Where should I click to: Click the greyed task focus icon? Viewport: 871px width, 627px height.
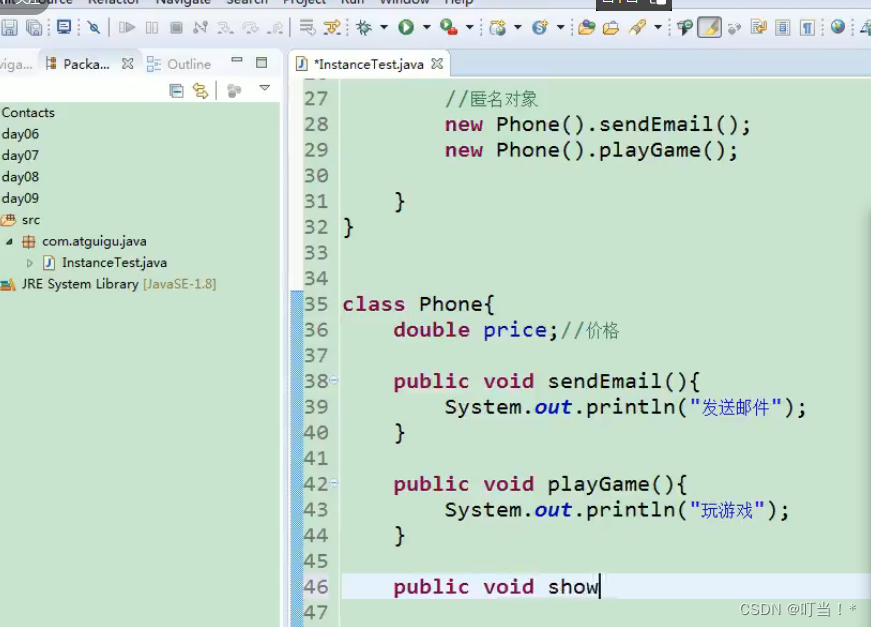click(x=234, y=91)
